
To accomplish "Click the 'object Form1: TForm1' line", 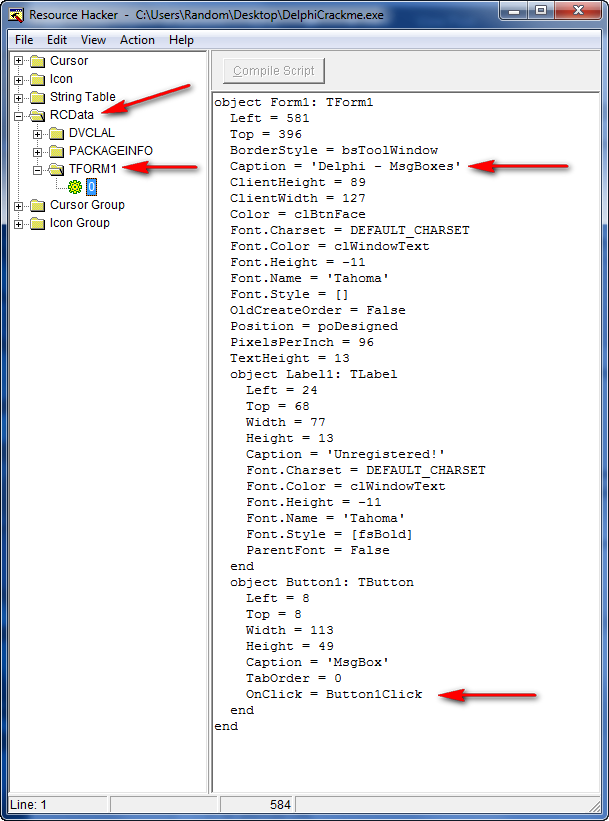I will (294, 102).
